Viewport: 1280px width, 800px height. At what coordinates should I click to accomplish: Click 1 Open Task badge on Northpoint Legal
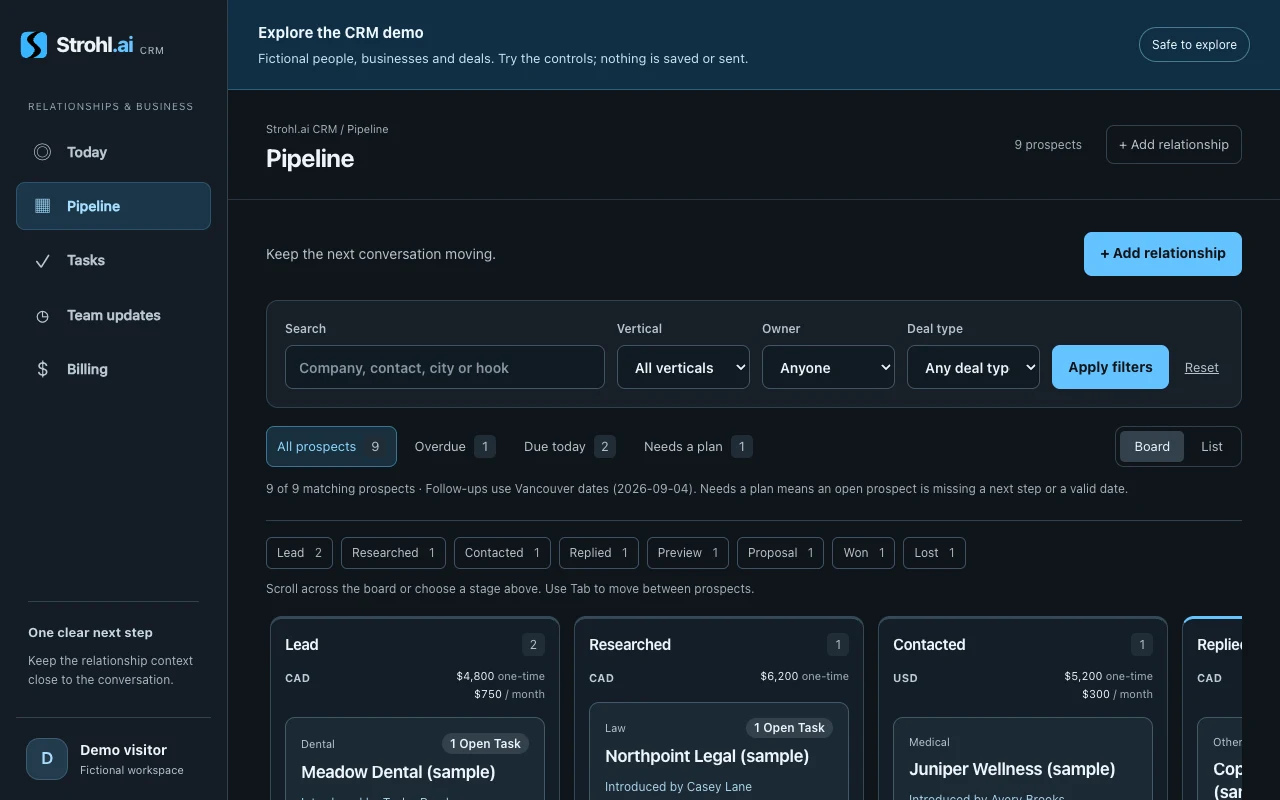(x=789, y=728)
